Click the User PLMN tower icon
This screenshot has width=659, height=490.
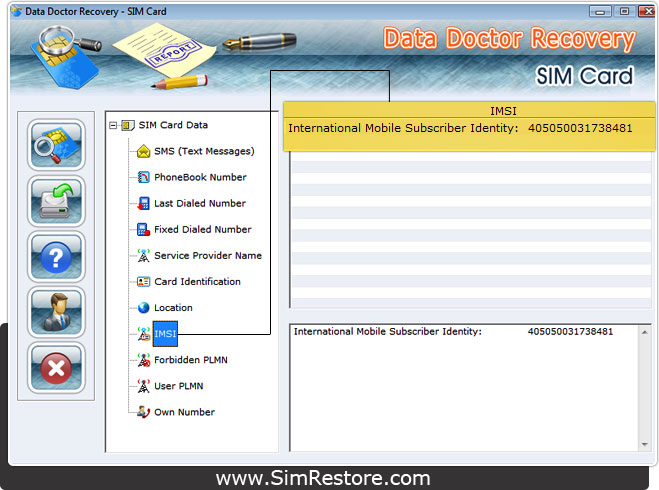[143, 386]
